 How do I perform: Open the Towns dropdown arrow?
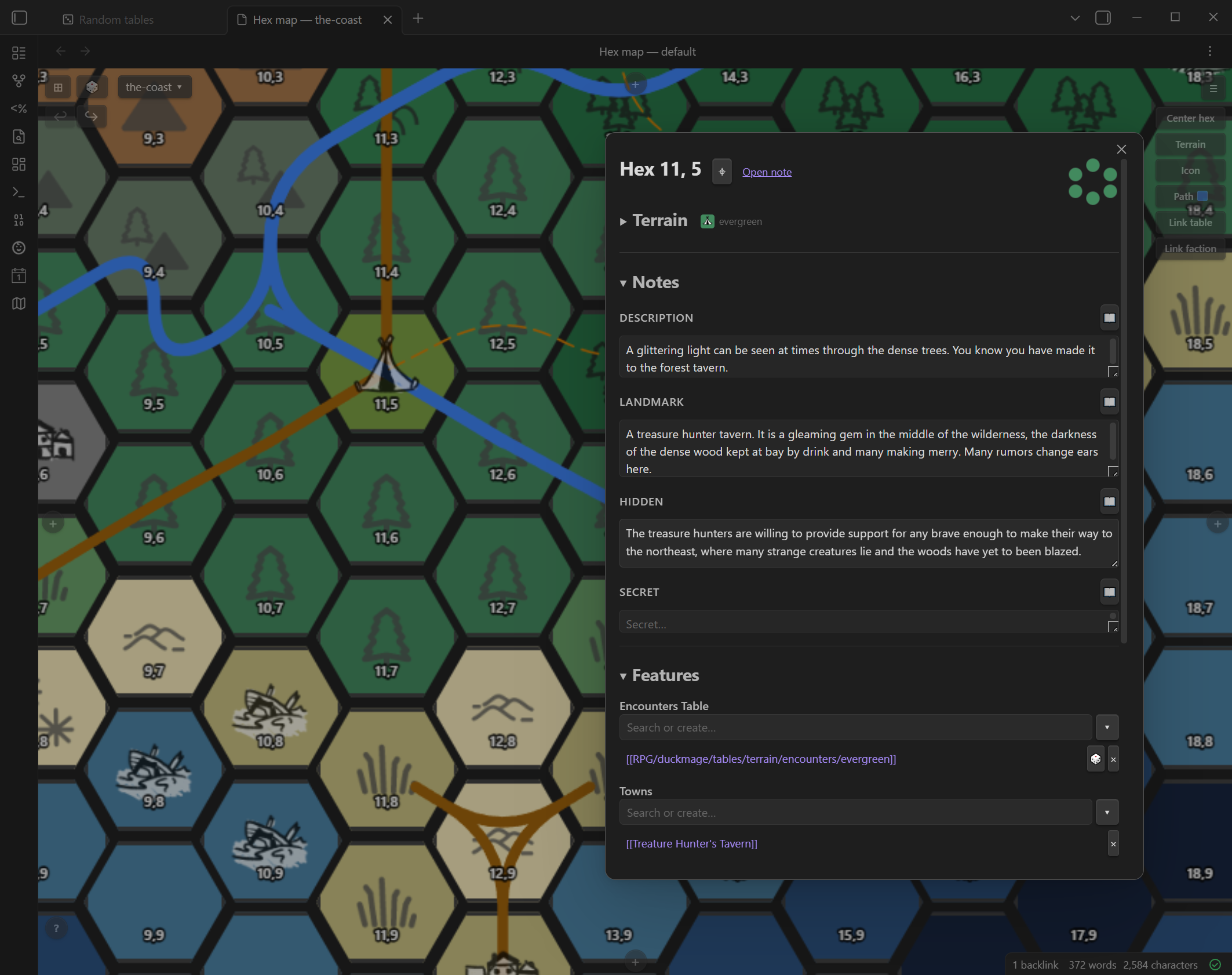(1107, 813)
